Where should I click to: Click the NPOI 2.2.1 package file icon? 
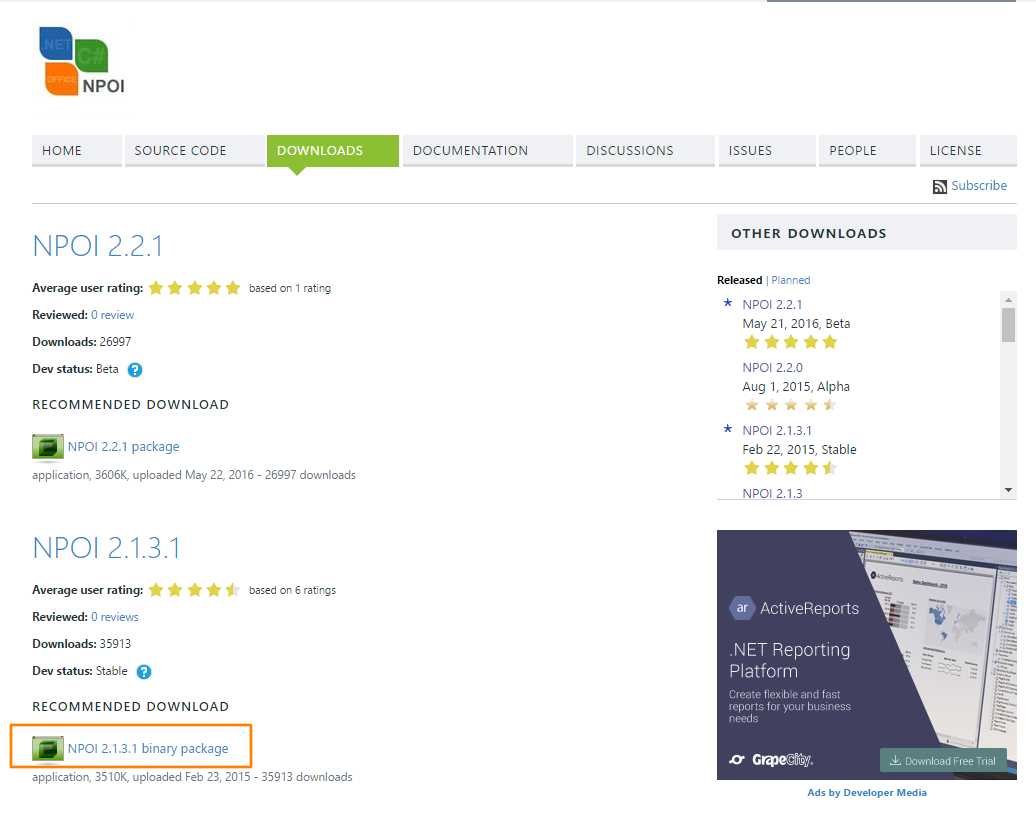click(48, 447)
